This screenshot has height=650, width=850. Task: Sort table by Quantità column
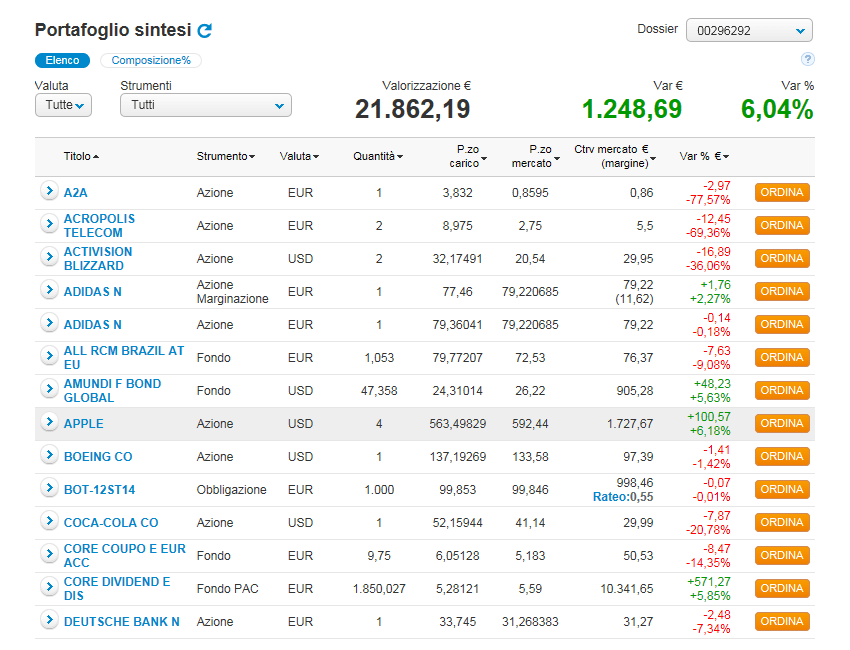pos(378,156)
